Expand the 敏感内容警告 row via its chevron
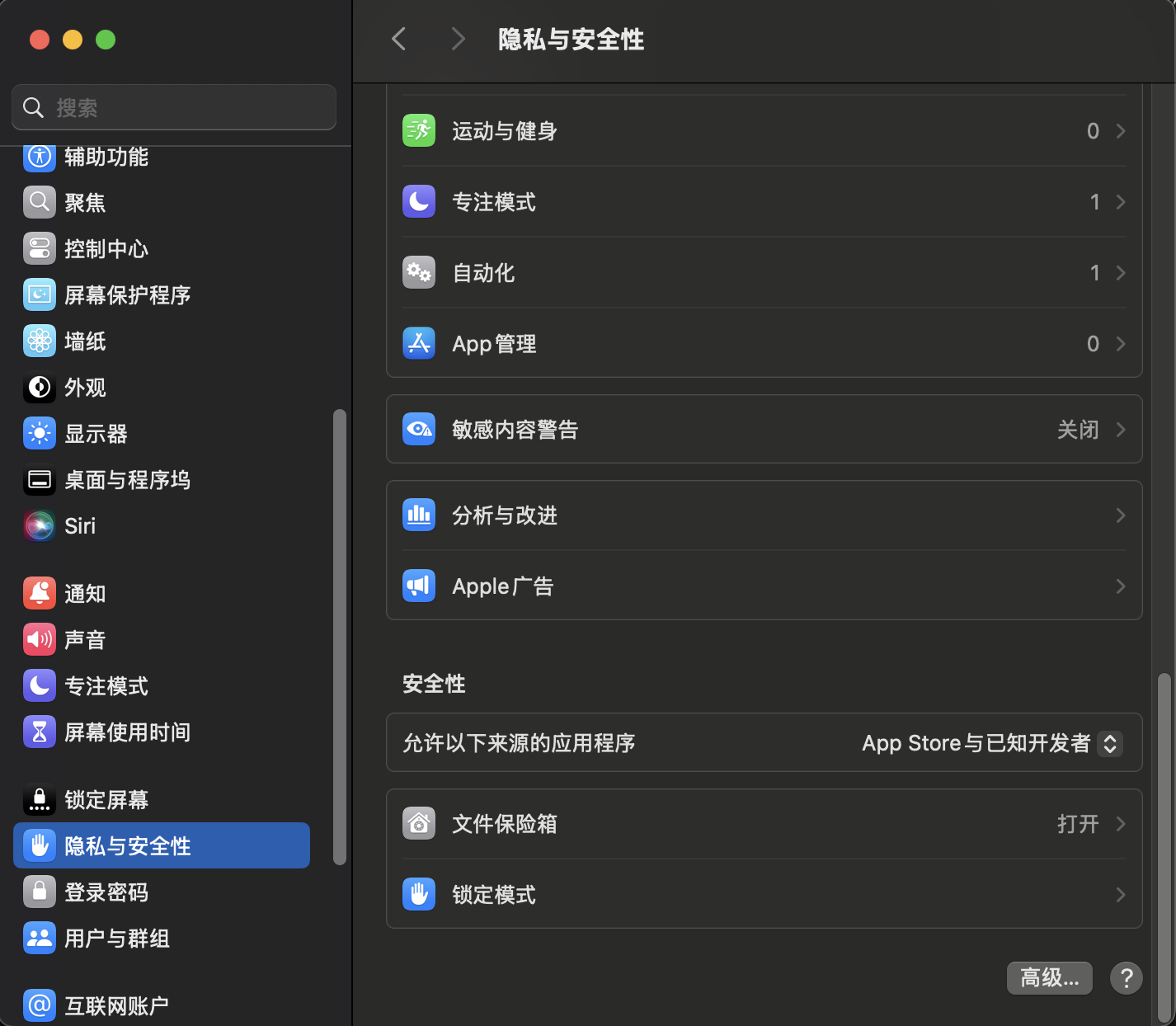 1121,430
